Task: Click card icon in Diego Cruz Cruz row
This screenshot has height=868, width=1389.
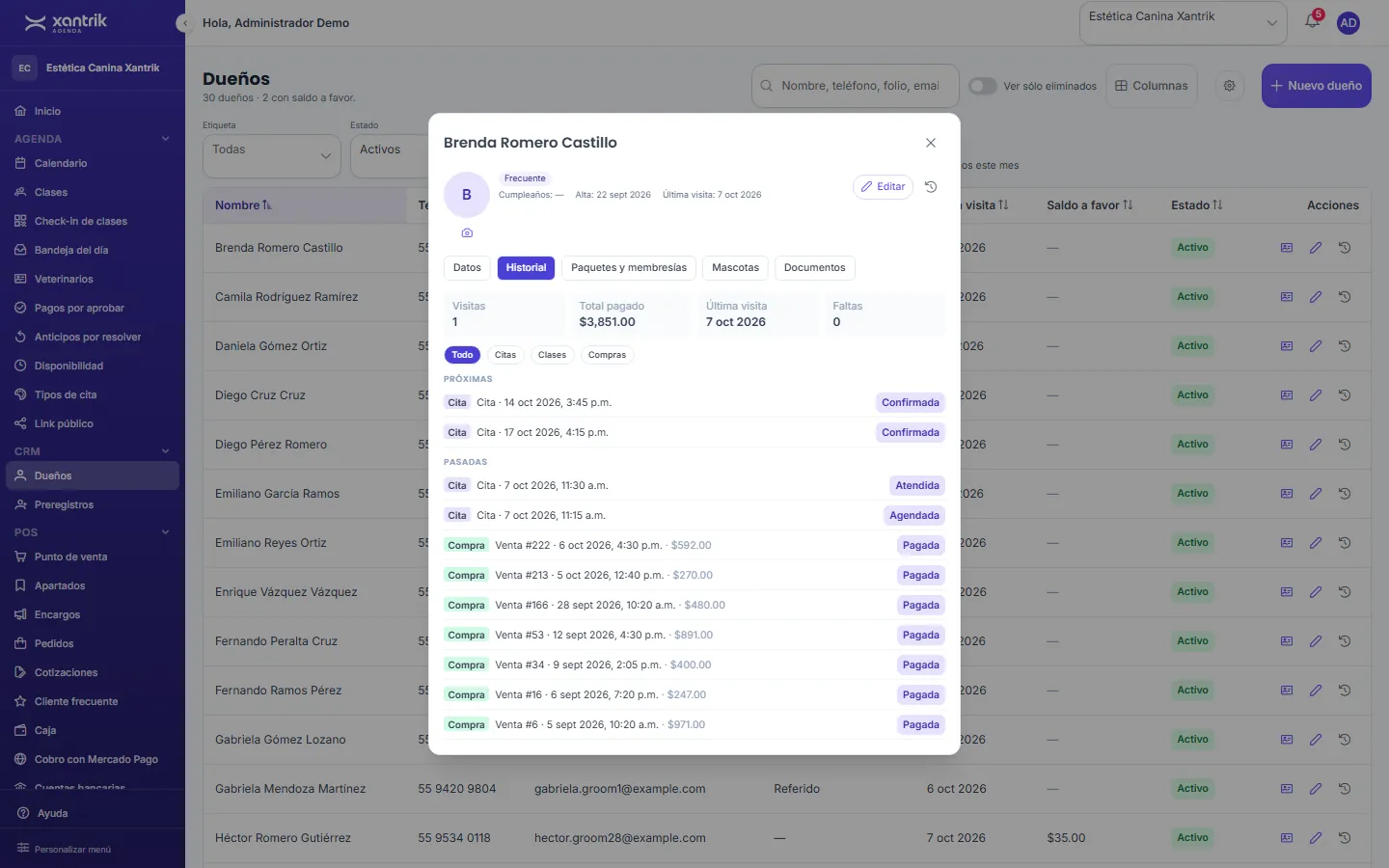Action: tap(1287, 395)
